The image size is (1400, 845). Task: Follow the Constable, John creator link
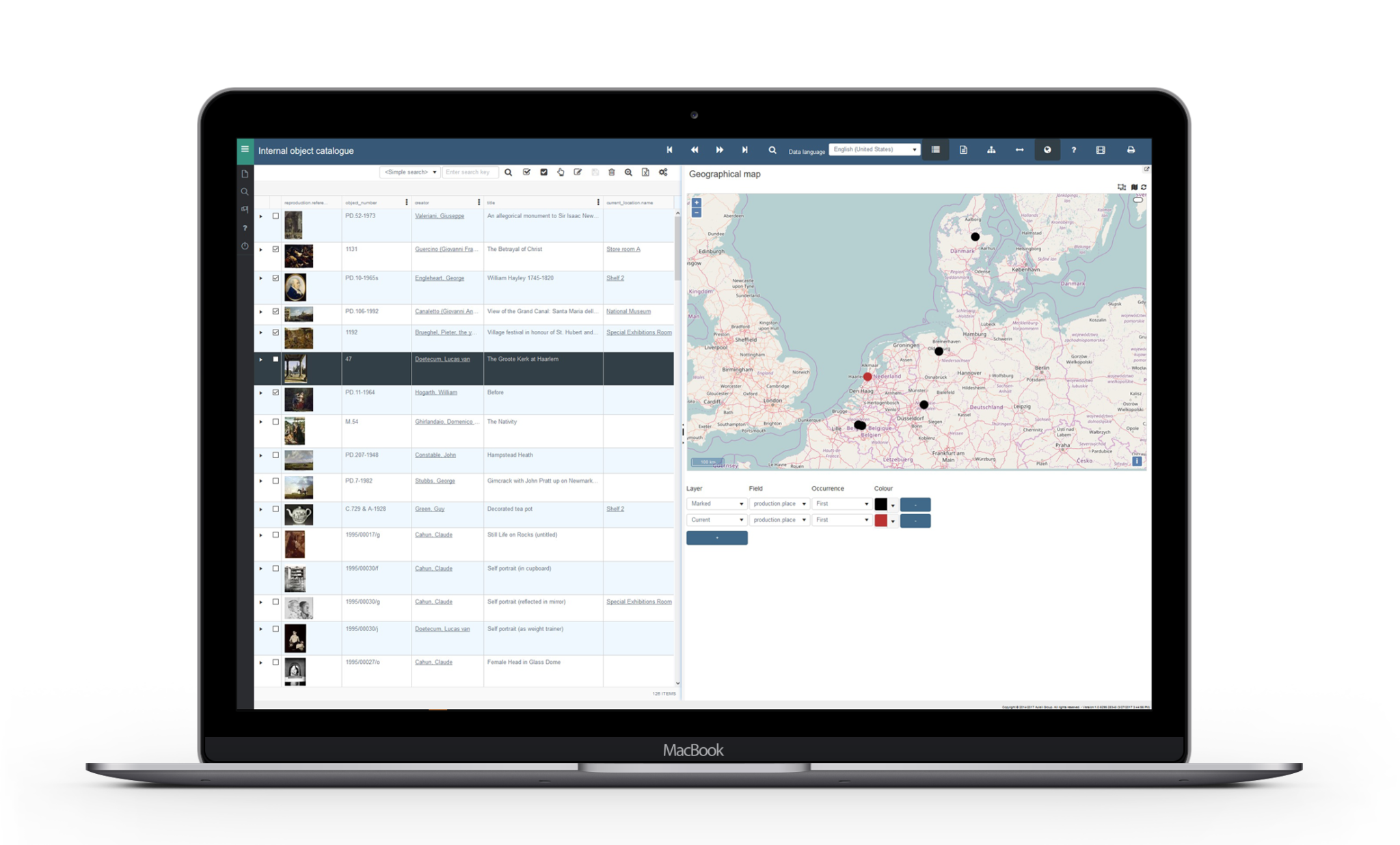[435, 455]
